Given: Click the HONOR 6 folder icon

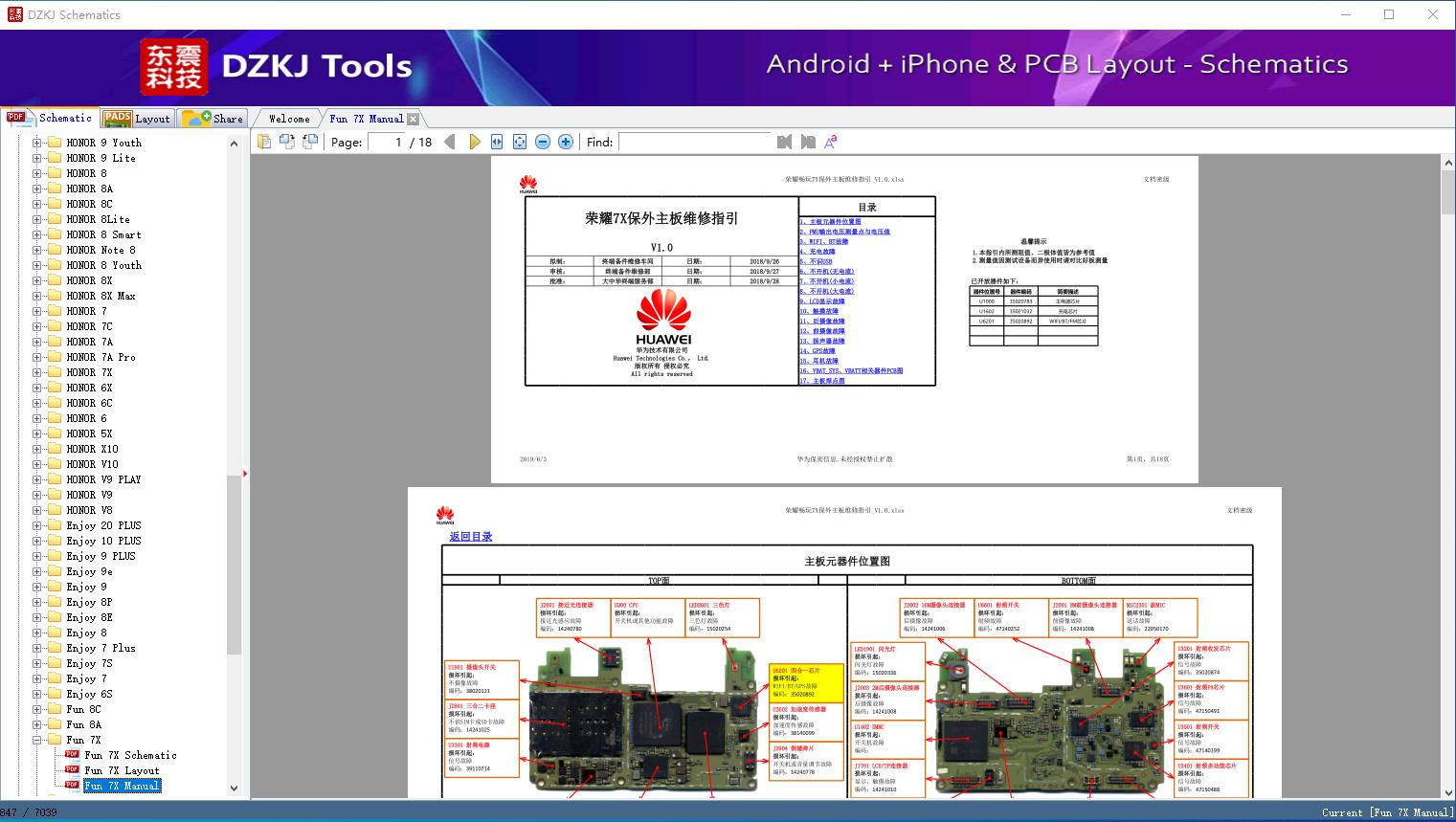Looking at the screenshot, I should coord(55,418).
